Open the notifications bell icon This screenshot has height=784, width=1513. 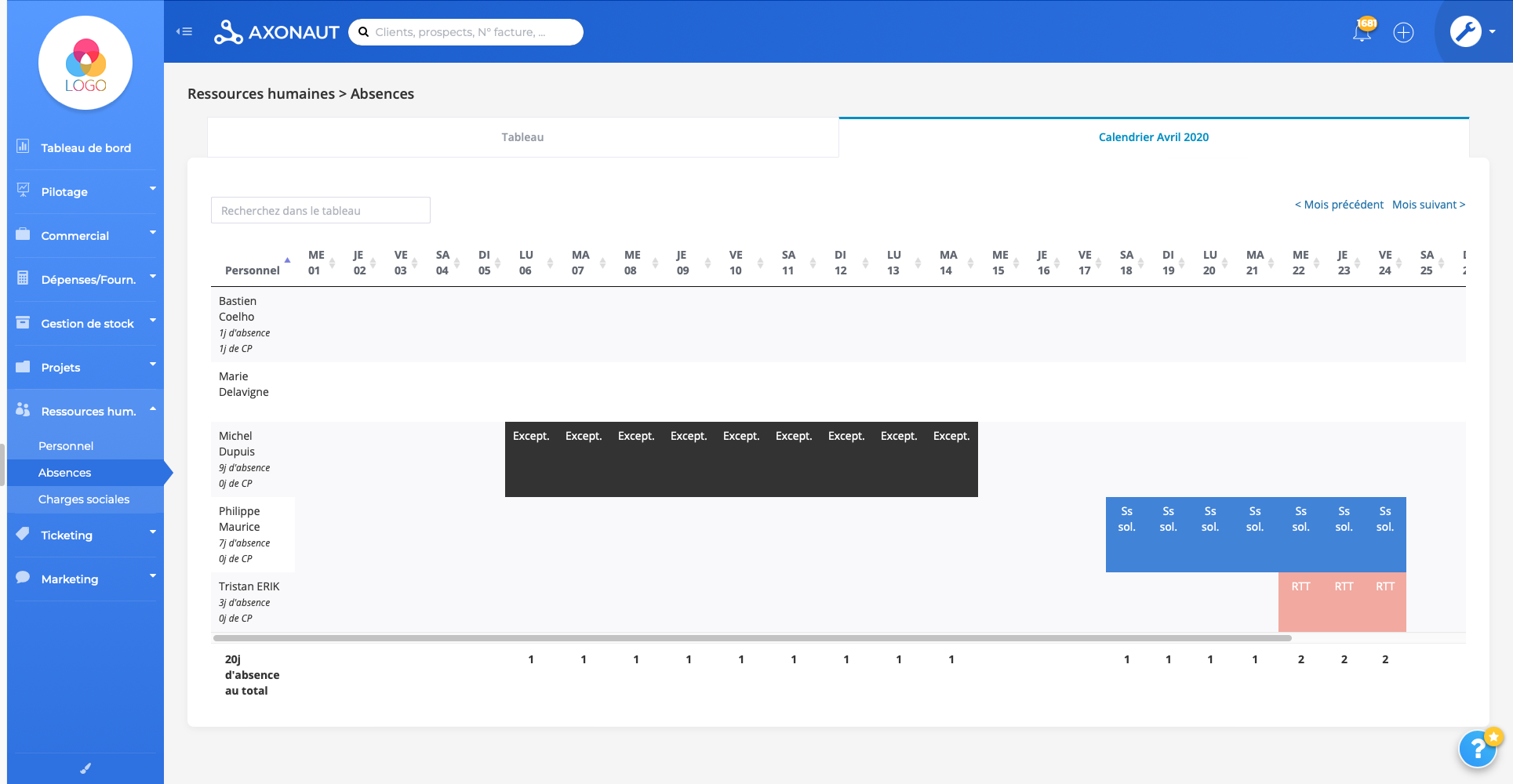pos(1362,32)
